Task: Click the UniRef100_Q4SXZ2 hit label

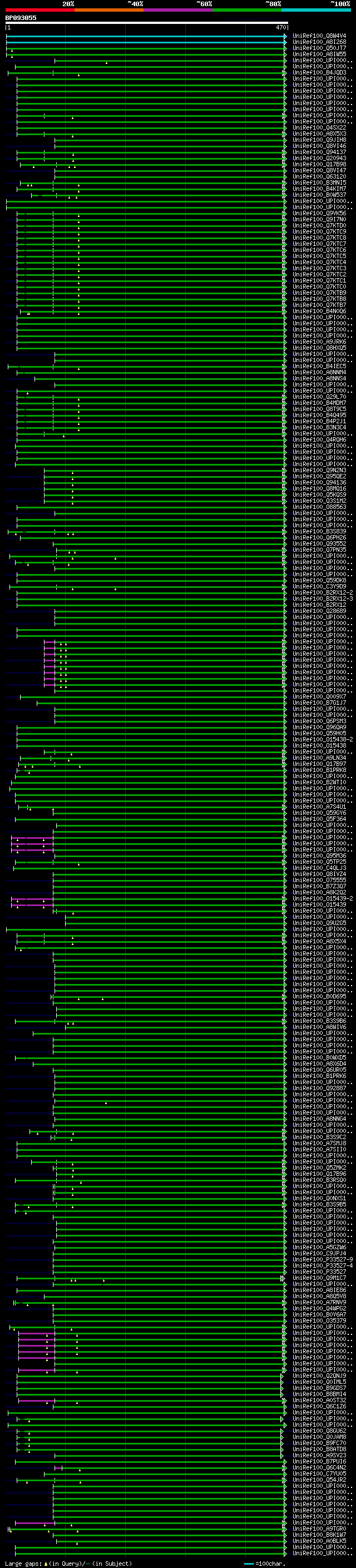Action: [x=319, y=128]
